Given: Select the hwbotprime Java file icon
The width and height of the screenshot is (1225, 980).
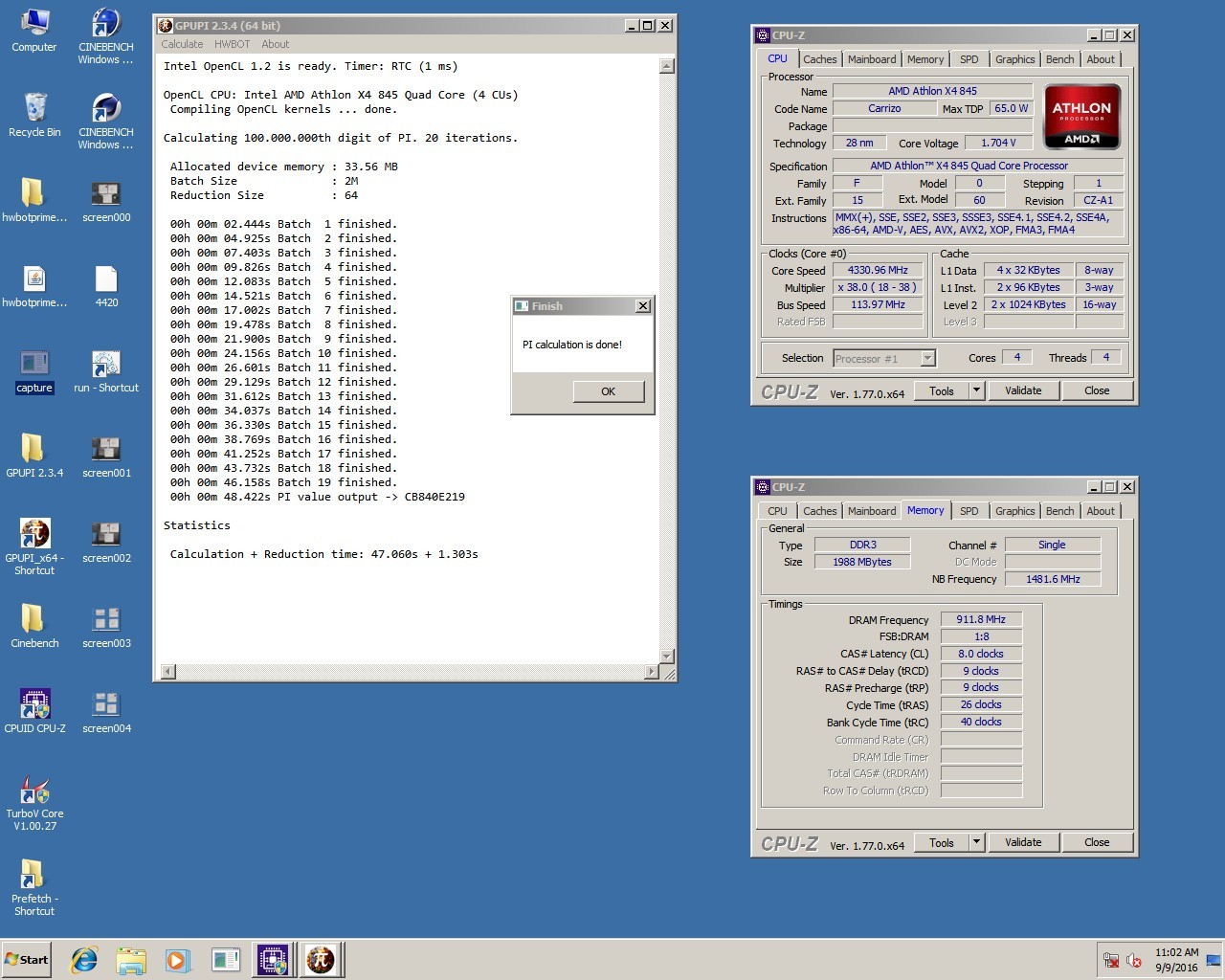Looking at the screenshot, I should (34, 285).
